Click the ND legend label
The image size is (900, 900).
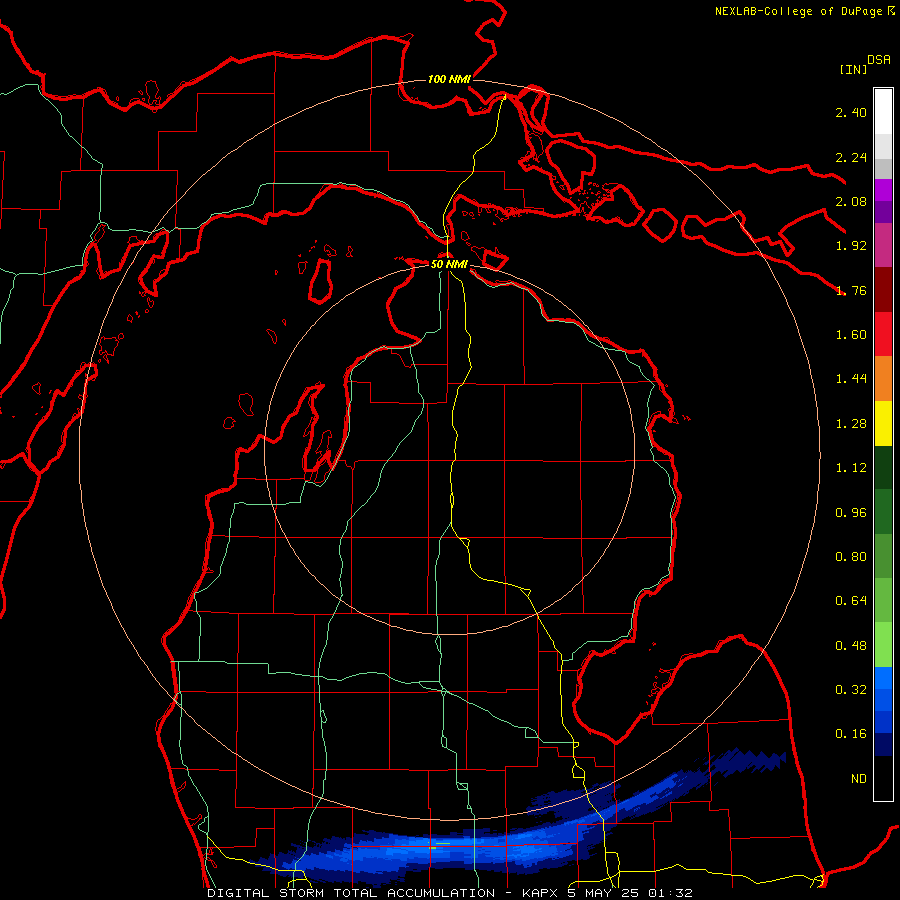tap(859, 779)
